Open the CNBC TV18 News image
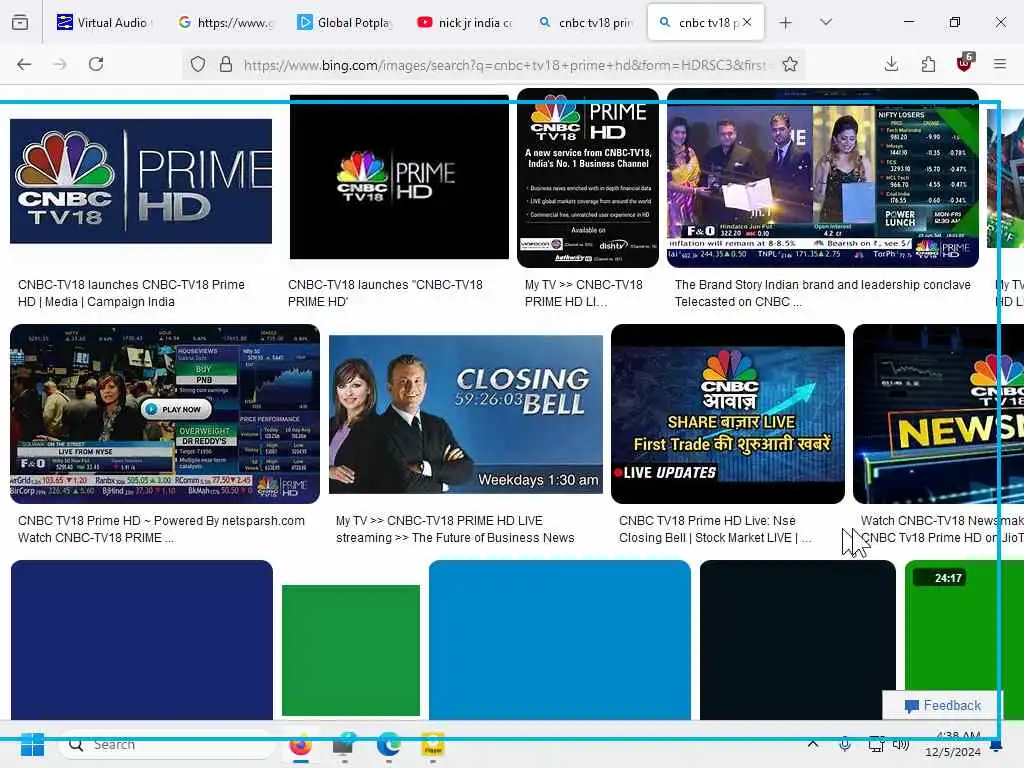 tap(938, 414)
